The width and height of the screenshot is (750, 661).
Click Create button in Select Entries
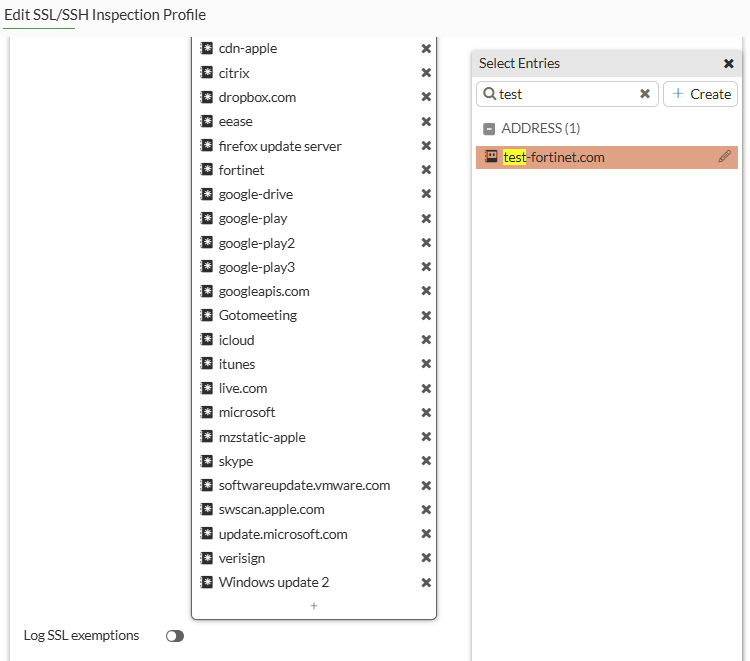700,94
